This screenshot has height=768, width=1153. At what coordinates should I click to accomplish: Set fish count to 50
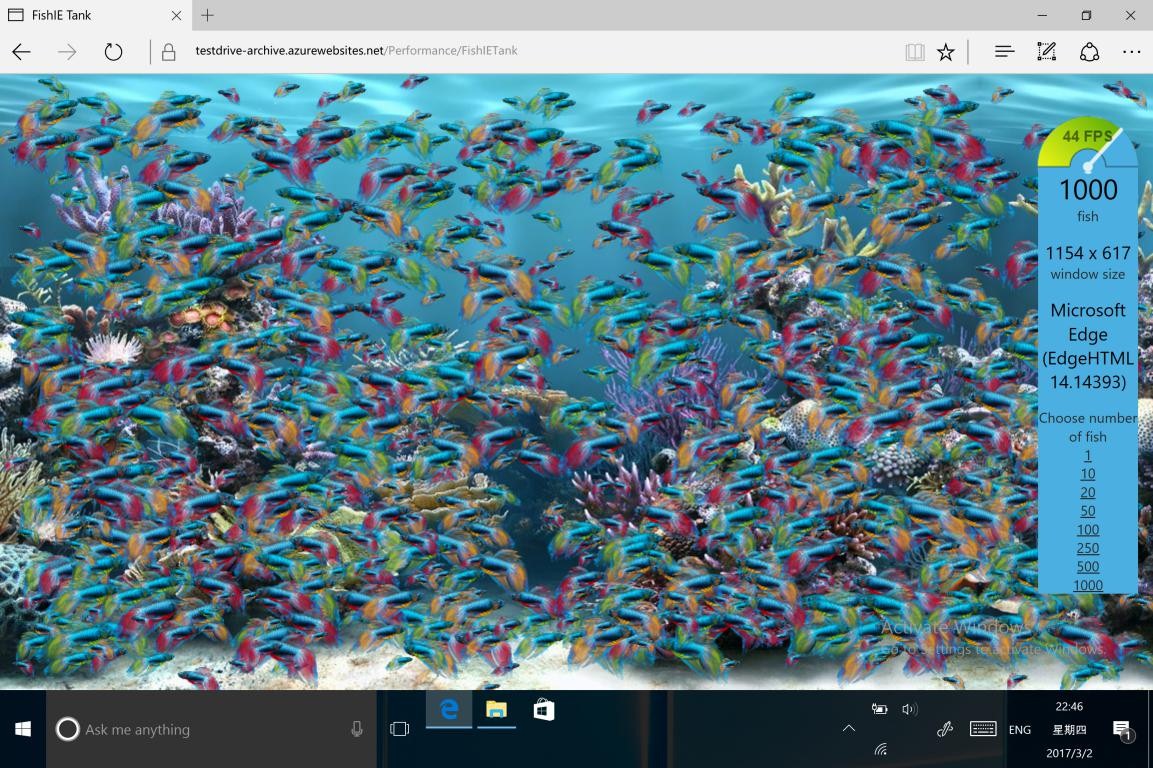[1088, 511]
